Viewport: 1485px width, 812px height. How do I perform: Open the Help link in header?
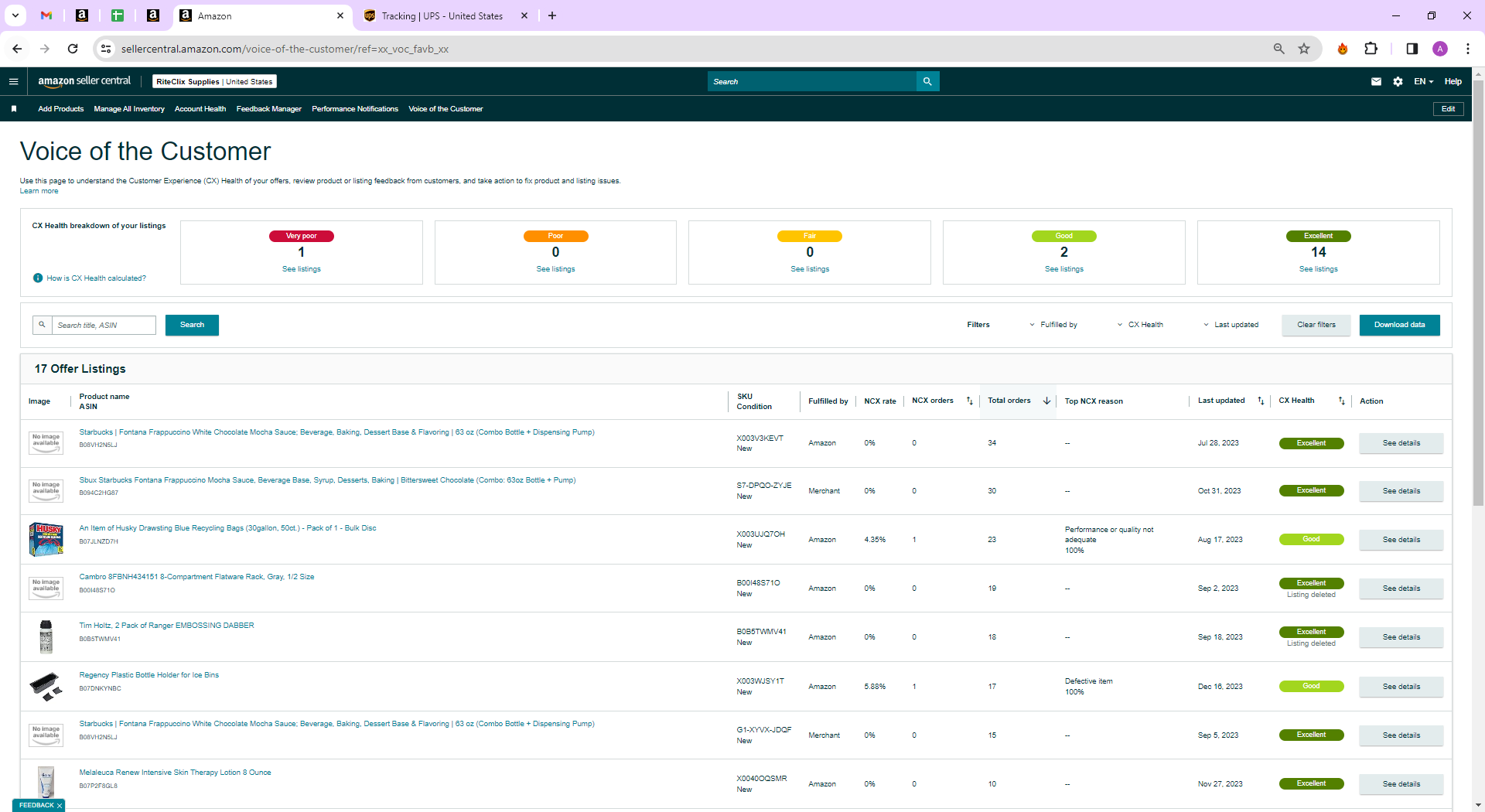(x=1453, y=81)
